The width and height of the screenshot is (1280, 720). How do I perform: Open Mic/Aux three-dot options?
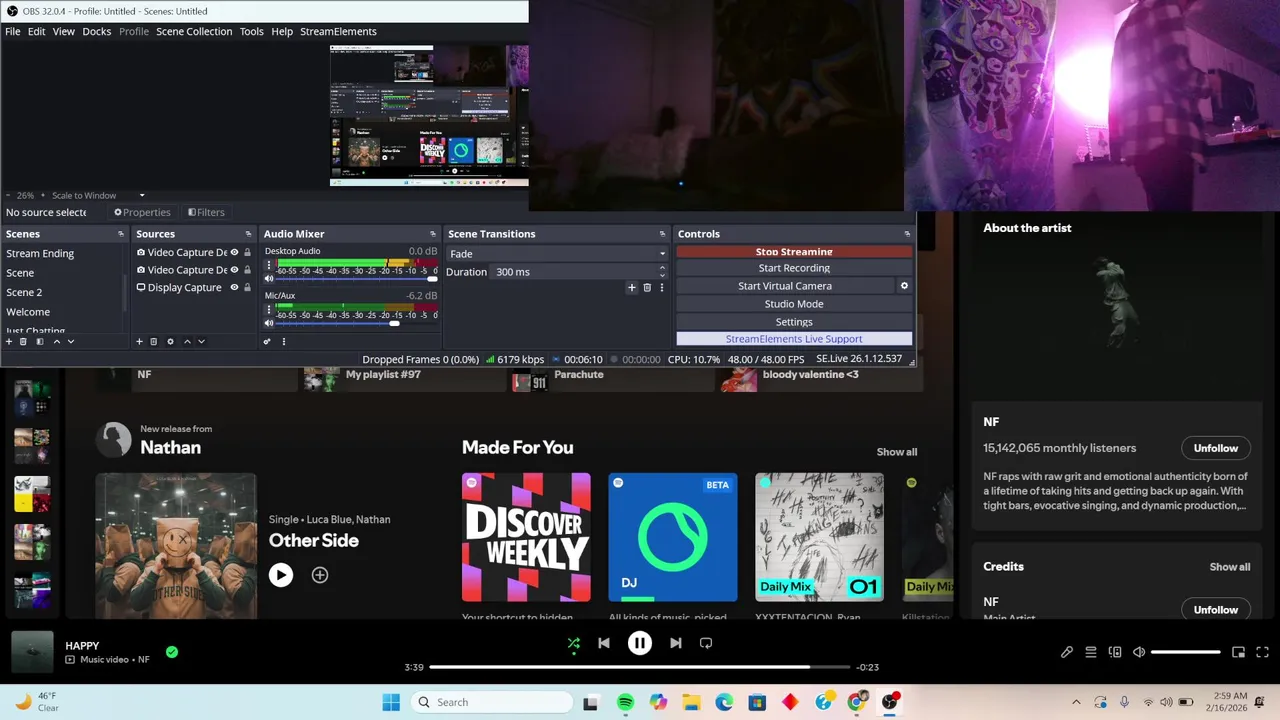(269, 310)
